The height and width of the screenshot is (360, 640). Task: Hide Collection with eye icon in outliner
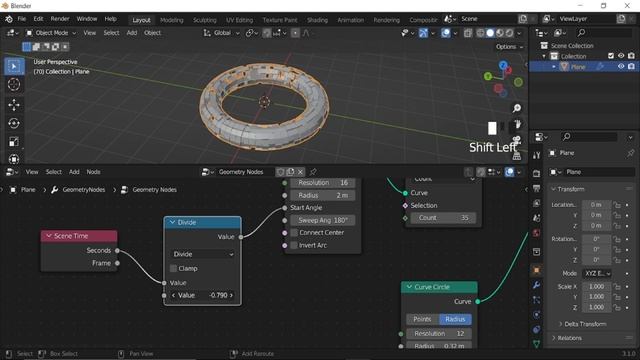621,56
